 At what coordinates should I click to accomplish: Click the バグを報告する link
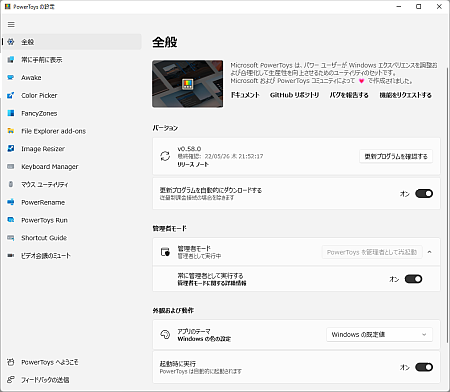[349, 95]
